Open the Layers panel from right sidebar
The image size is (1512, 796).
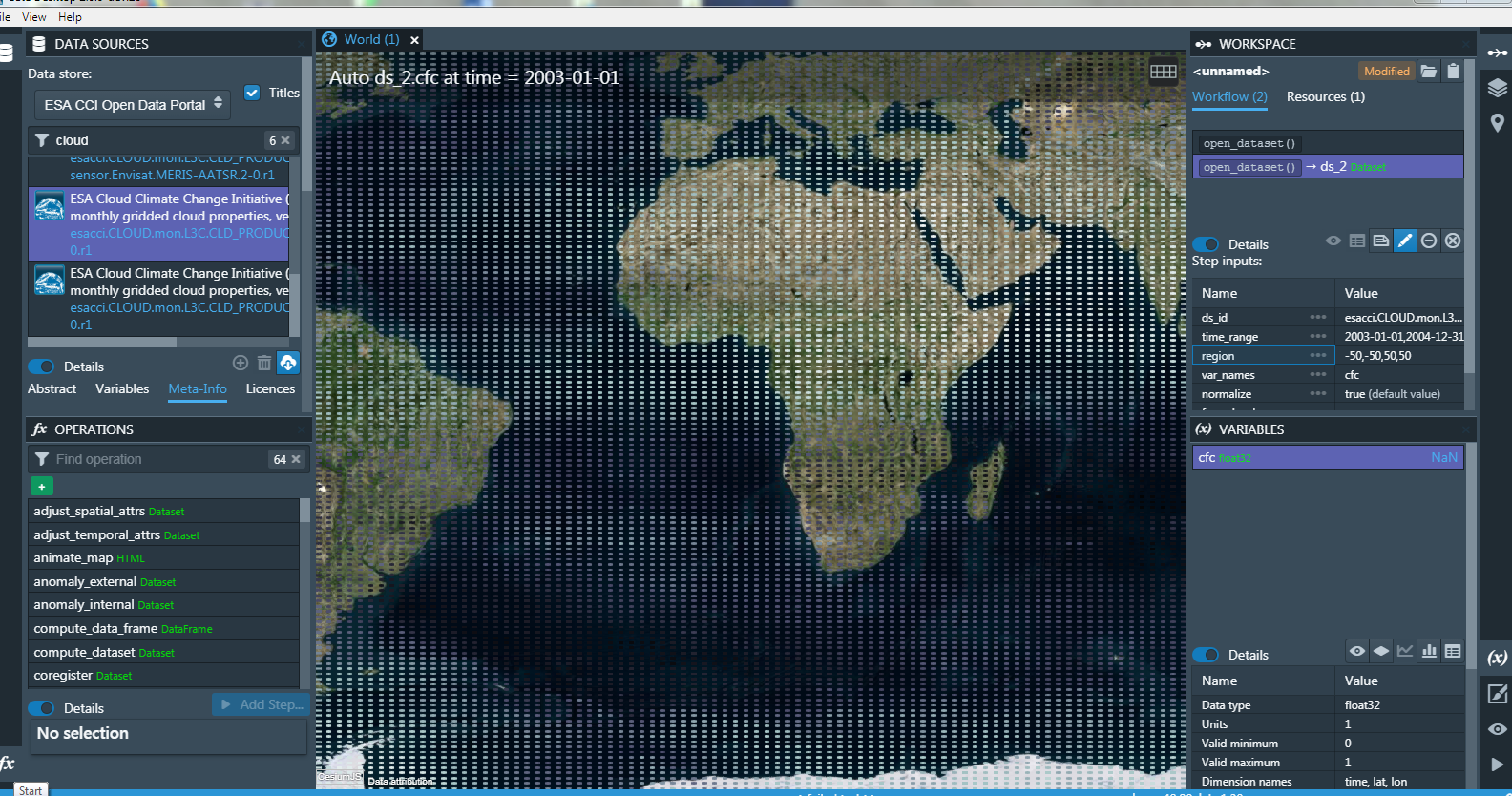pyautogui.click(x=1497, y=88)
